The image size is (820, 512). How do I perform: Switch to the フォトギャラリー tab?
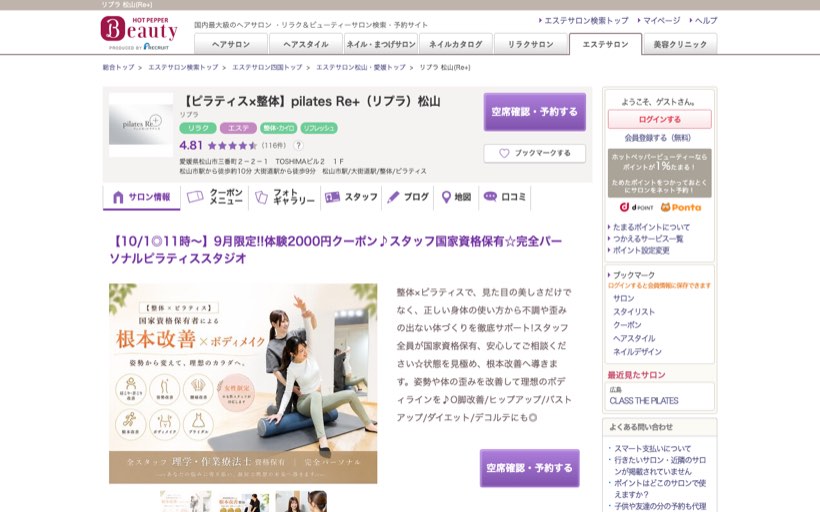pyautogui.click(x=284, y=197)
